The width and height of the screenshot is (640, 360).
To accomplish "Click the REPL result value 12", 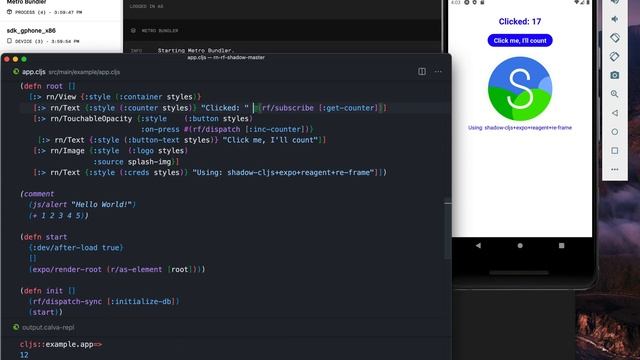I will click(x=24, y=355).
